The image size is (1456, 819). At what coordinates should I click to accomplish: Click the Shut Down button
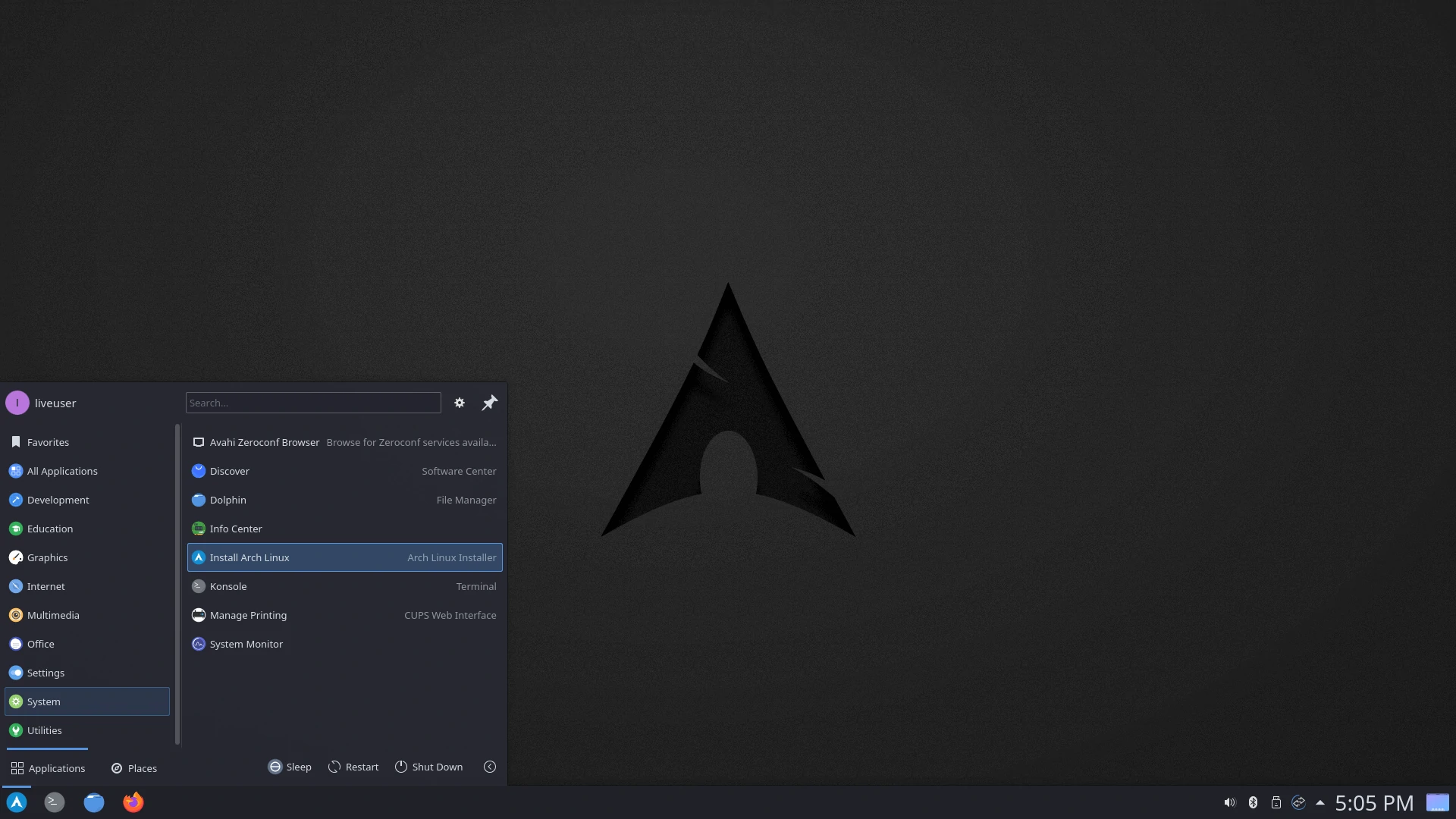click(428, 767)
